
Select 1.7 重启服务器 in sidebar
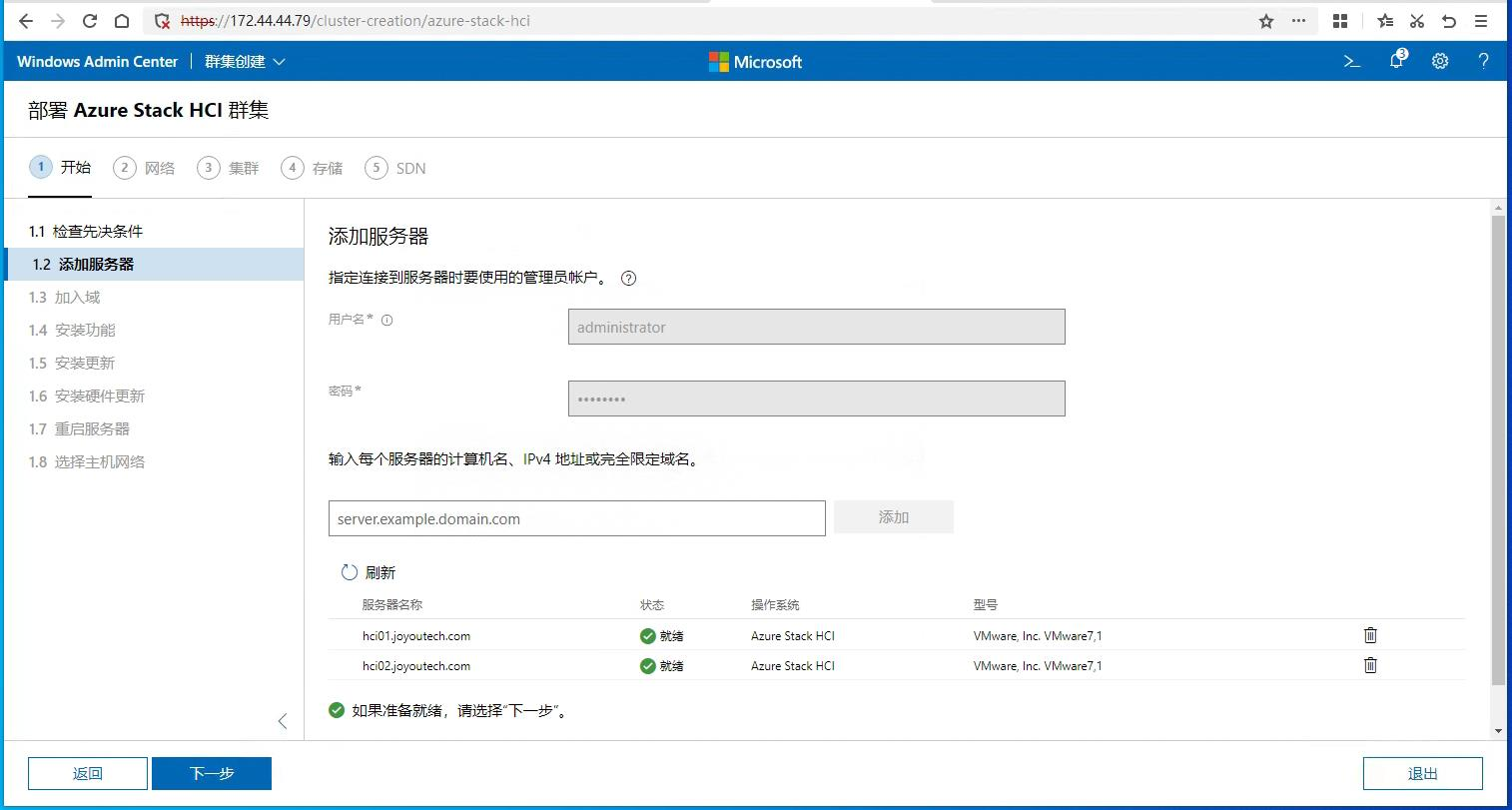point(154,429)
